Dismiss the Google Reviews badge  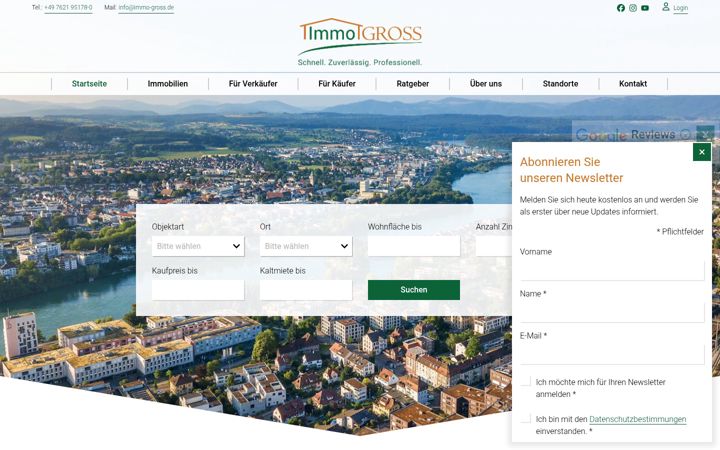click(x=705, y=134)
